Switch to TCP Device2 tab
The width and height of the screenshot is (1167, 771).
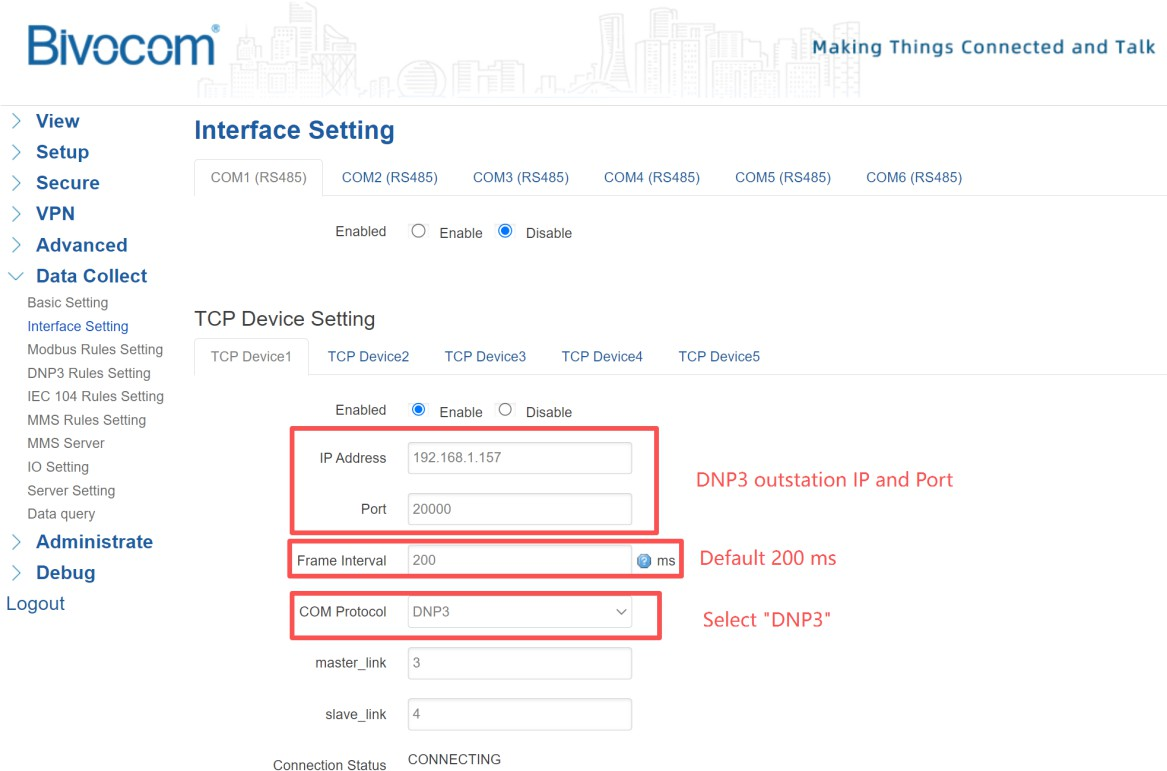pos(368,356)
